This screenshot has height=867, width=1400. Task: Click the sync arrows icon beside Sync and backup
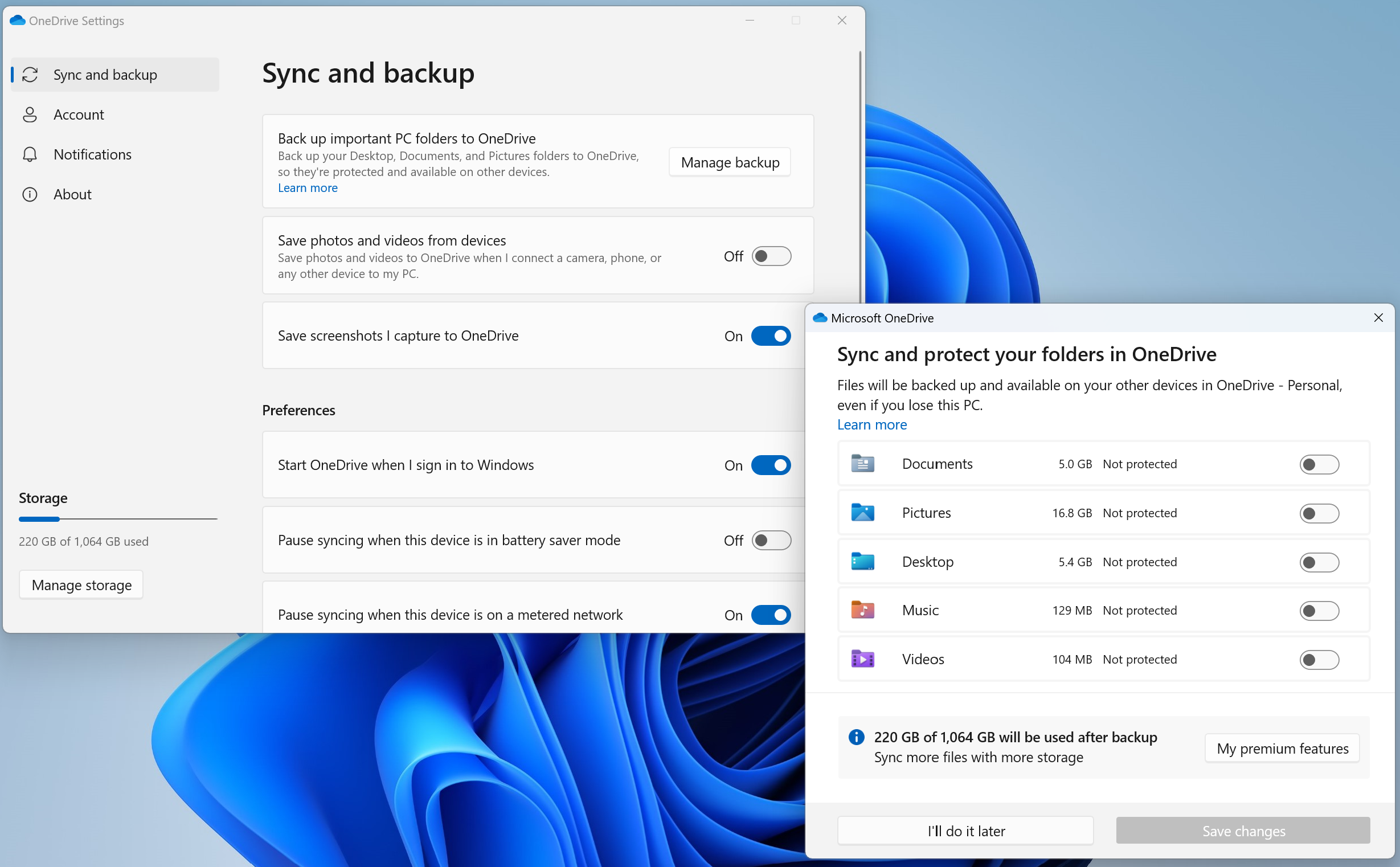(x=30, y=75)
